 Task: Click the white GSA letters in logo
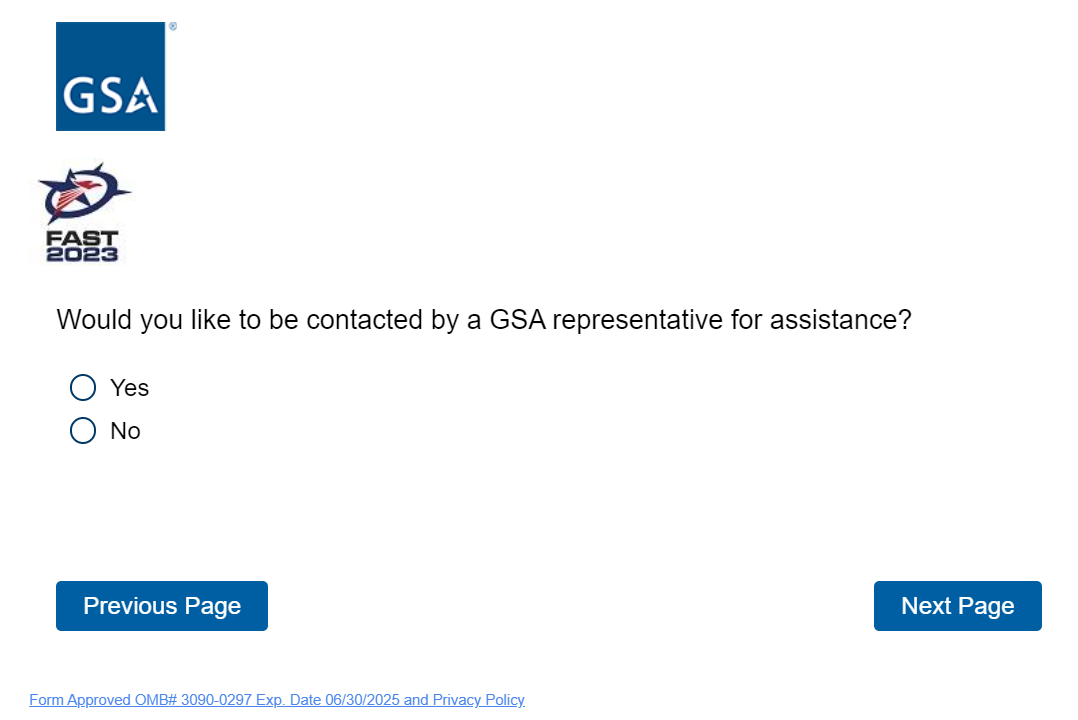tap(110, 96)
